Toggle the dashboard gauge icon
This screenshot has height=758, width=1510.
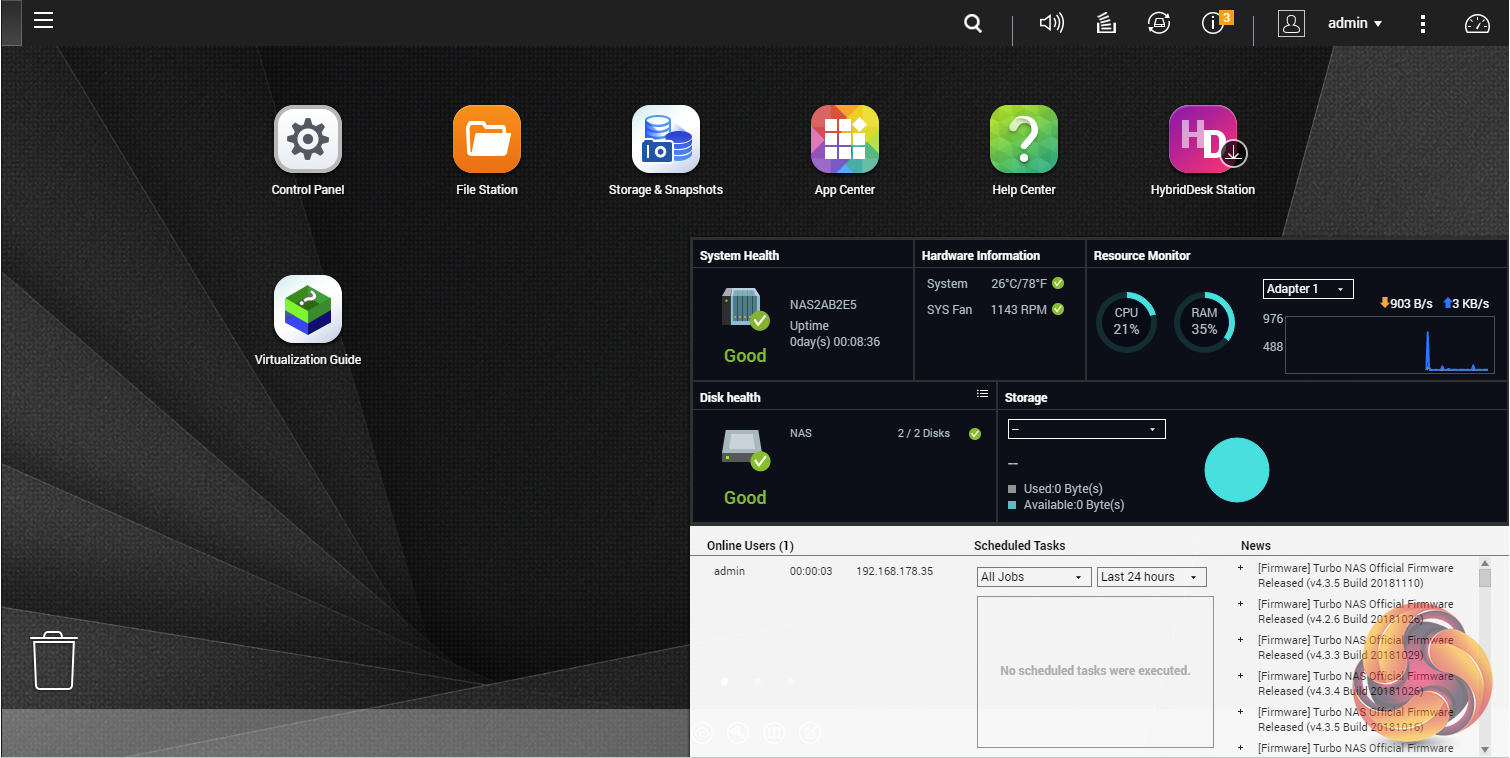(1477, 24)
